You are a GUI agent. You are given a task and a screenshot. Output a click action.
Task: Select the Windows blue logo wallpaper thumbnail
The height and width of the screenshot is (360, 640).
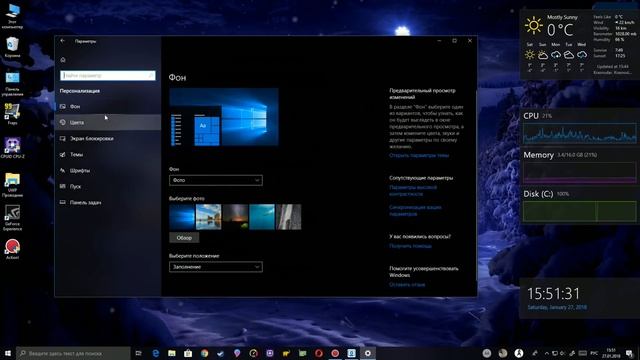tap(182, 217)
